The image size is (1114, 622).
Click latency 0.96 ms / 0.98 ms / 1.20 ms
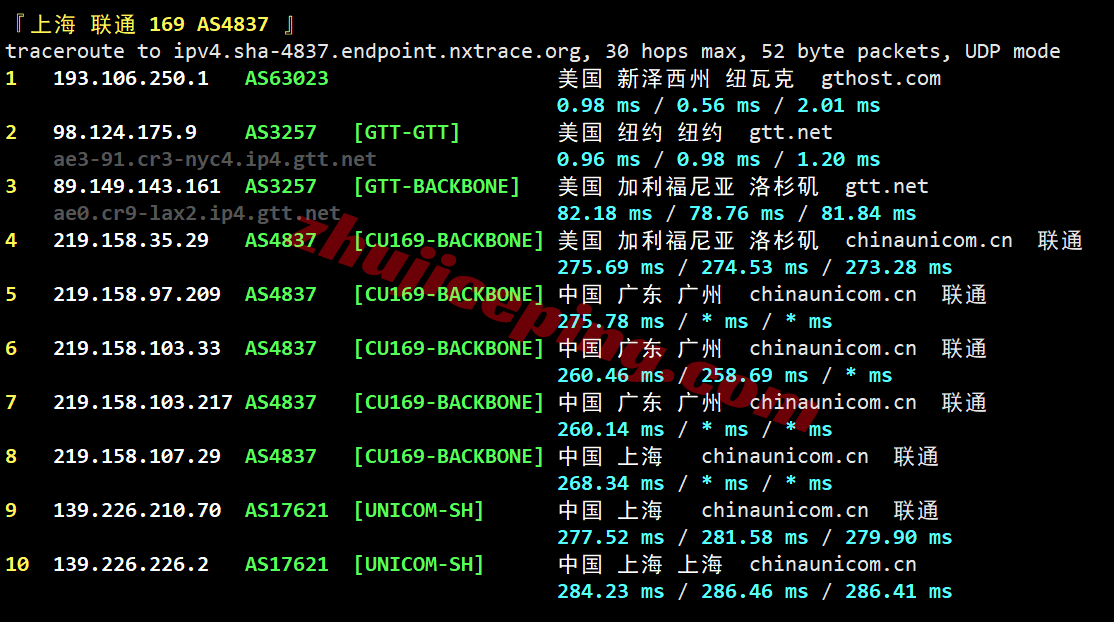pyautogui.click(x=718, y=160)
